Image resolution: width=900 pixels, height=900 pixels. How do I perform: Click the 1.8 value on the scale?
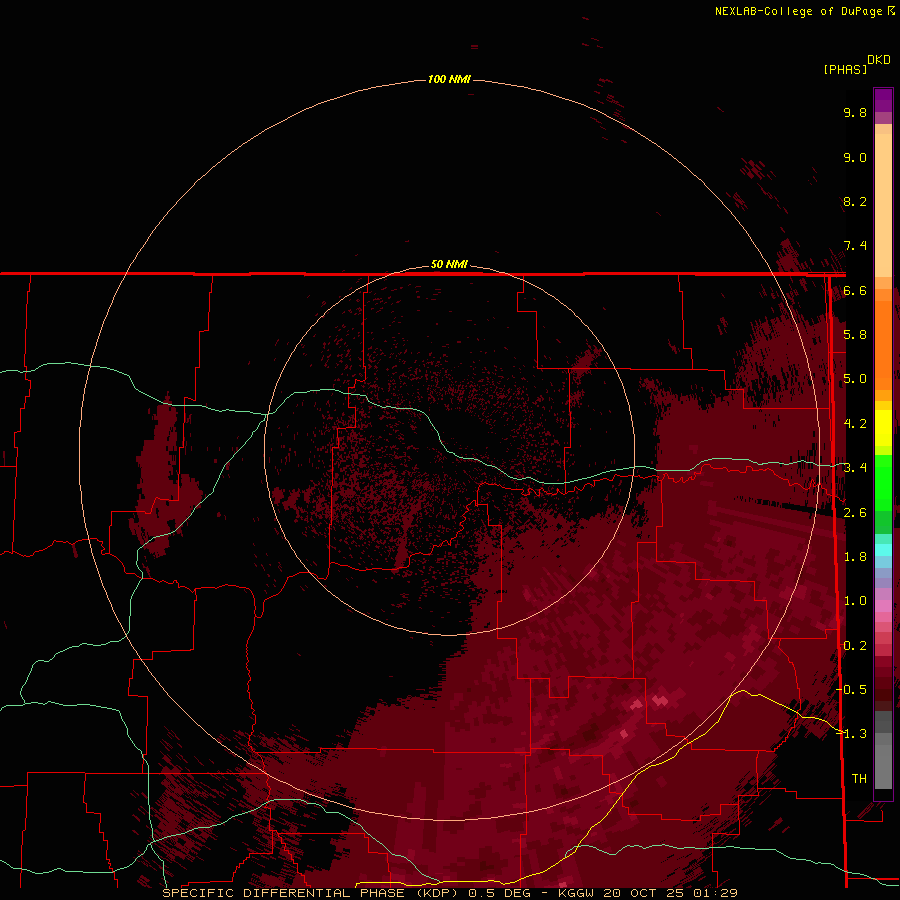click(x=855, y=557)
